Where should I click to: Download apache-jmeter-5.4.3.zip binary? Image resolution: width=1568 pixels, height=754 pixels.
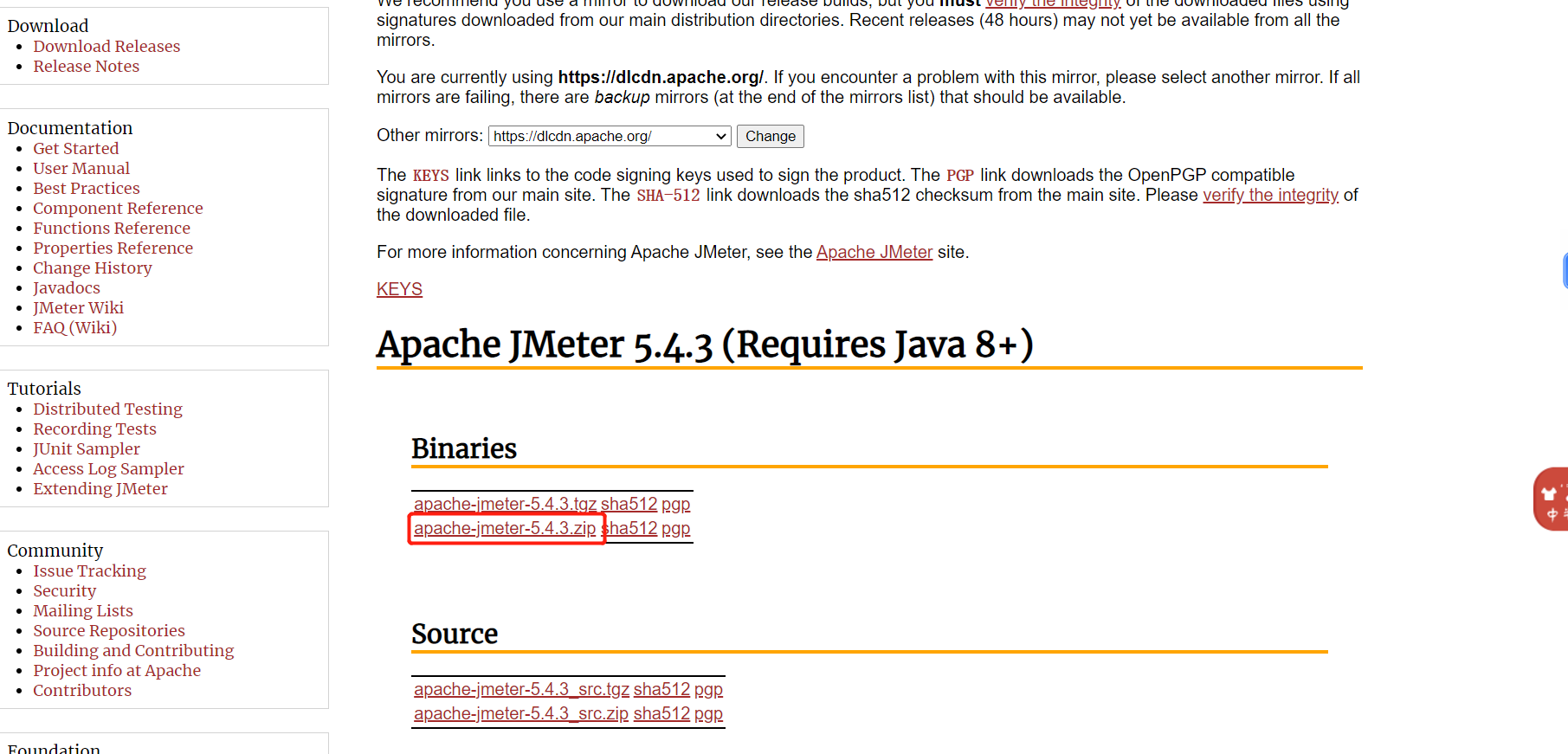pyautogui.click(x=505, y=528)
